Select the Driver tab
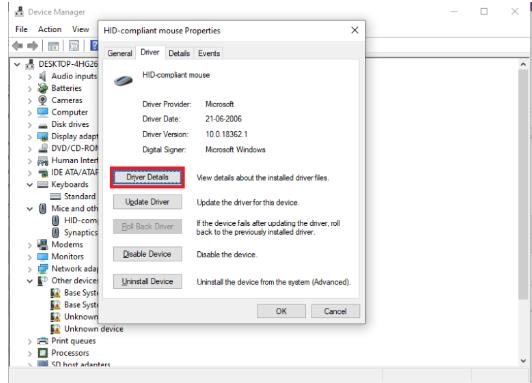This screenshot has width=532, height=383. (150, 52)
